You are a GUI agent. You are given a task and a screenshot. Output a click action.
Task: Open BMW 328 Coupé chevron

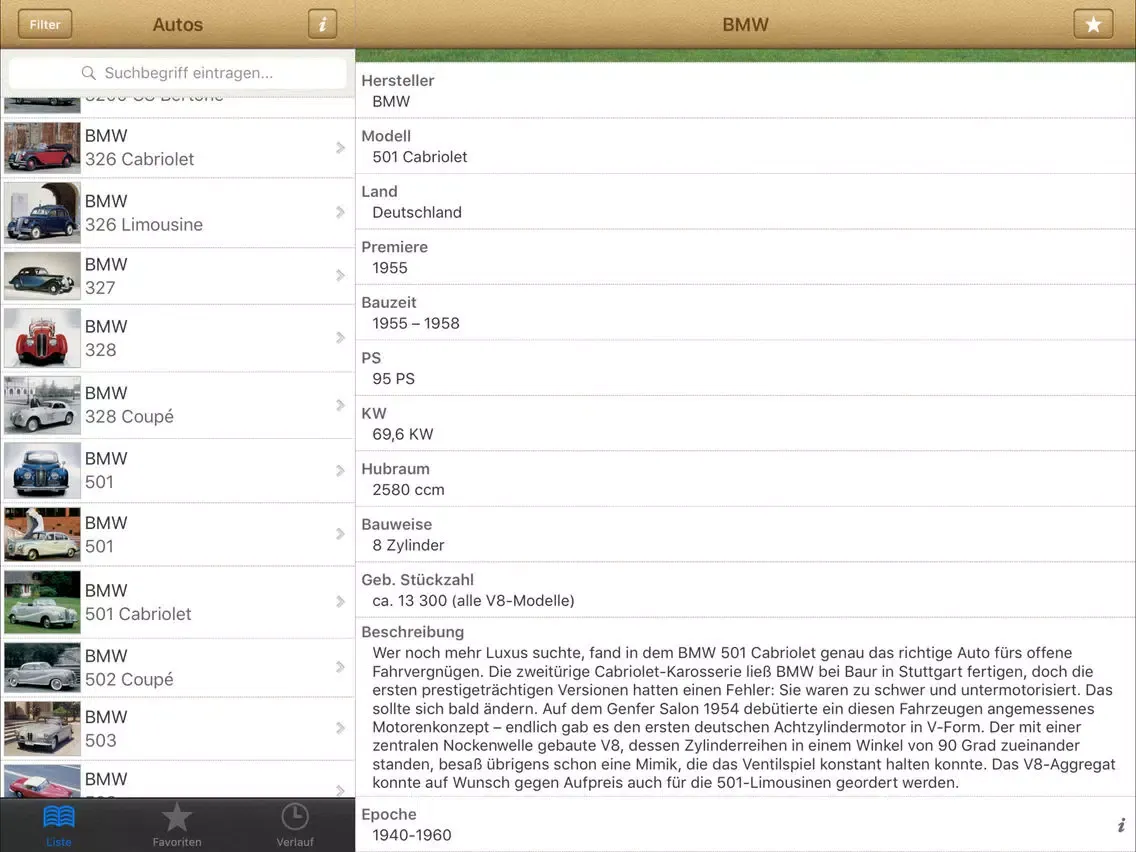click(x=341, y=405)
